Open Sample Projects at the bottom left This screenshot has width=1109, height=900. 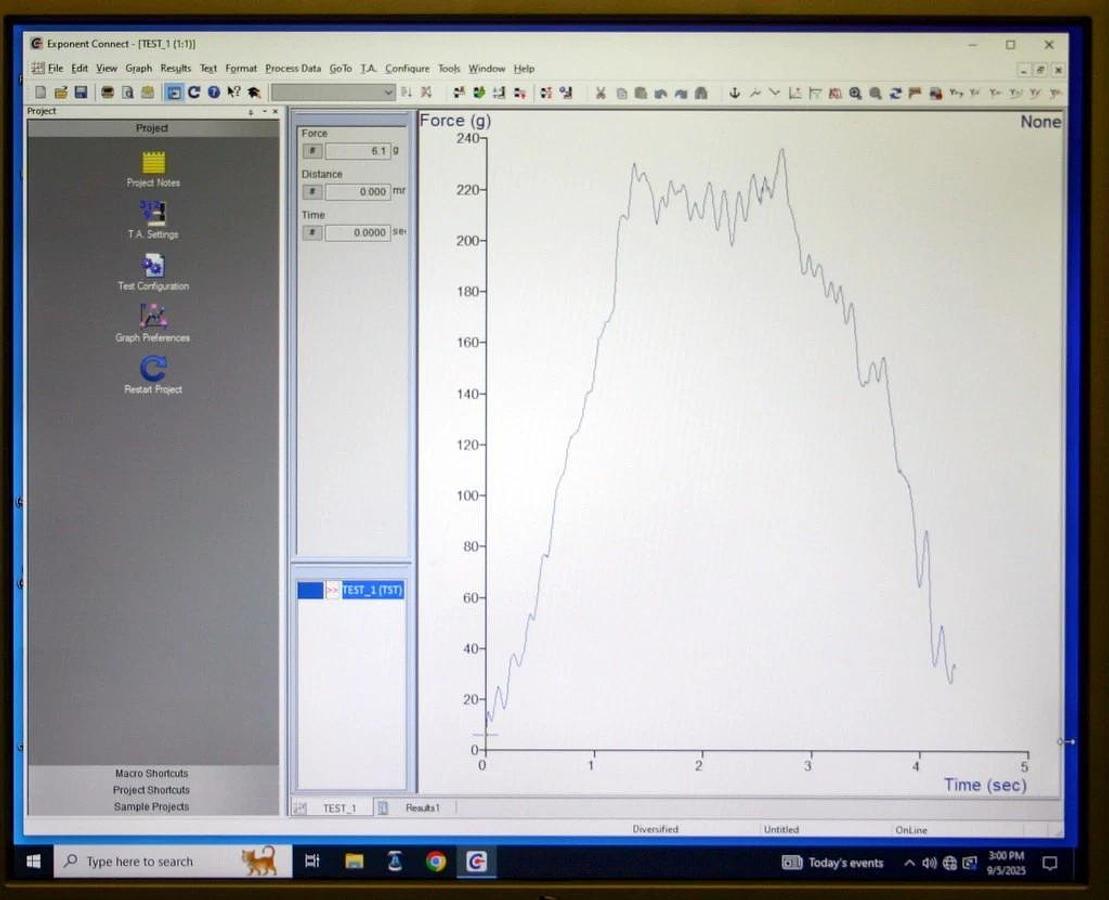pyautogui.click(x=150, y=806)
